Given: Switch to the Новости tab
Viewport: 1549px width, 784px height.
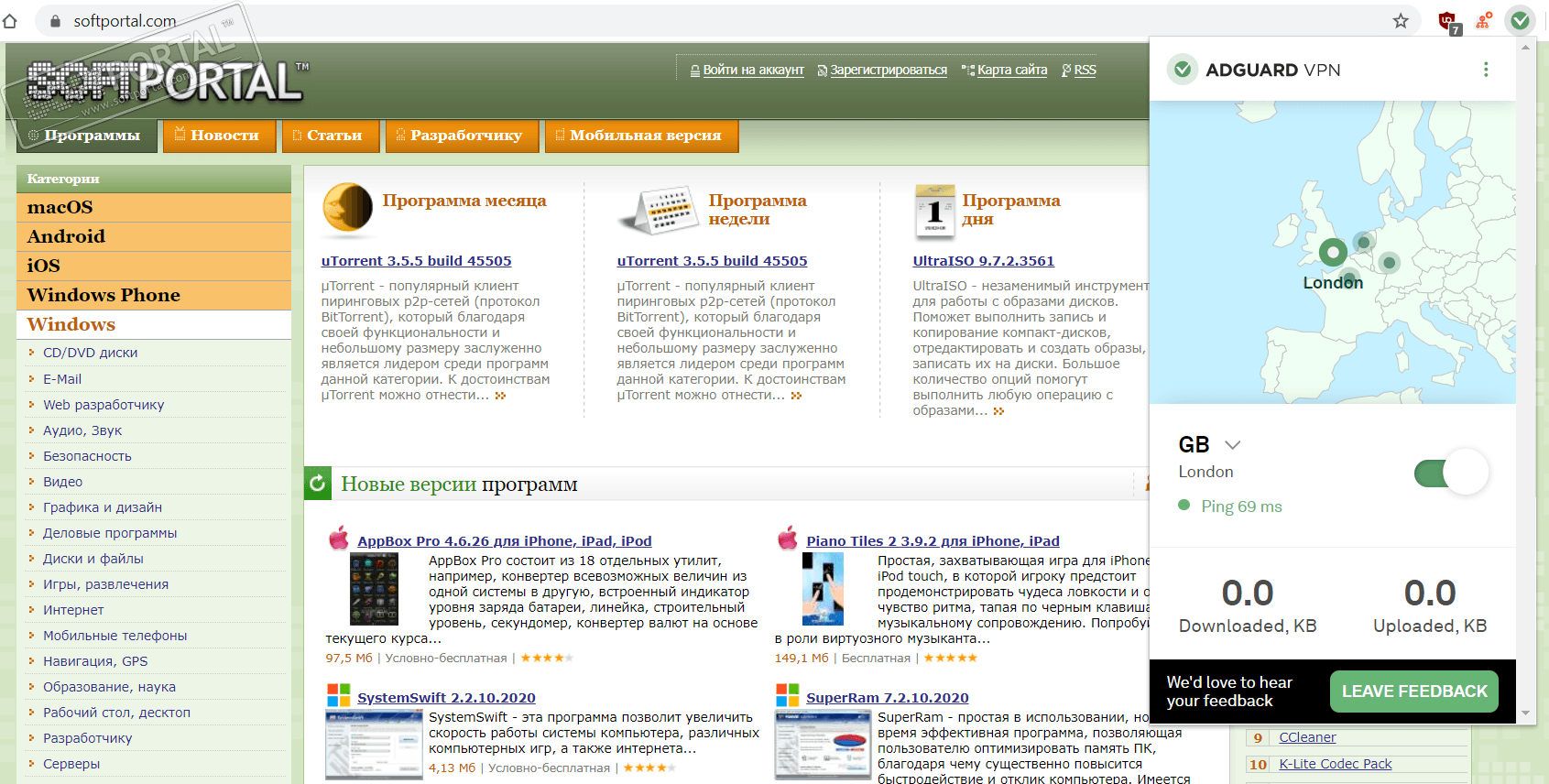Looking at the screenshot, I should [x=218, y=136].
